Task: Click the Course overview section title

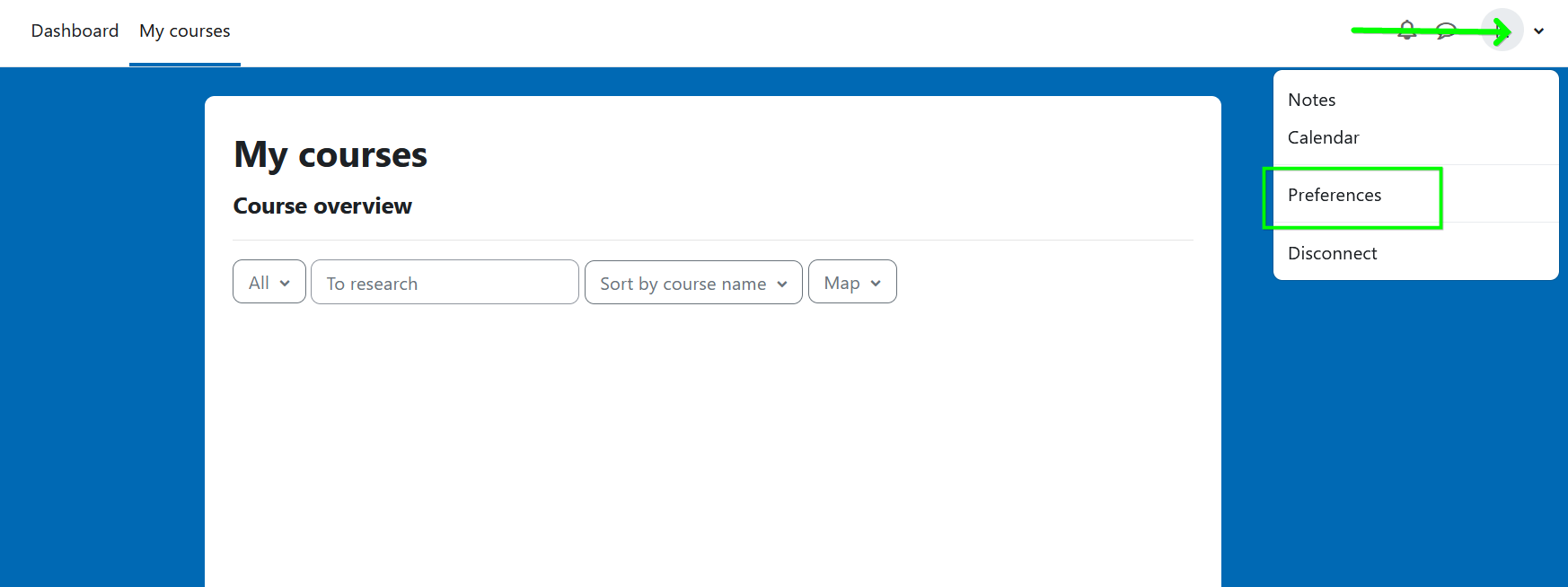Action: click(x=322, y=206)
